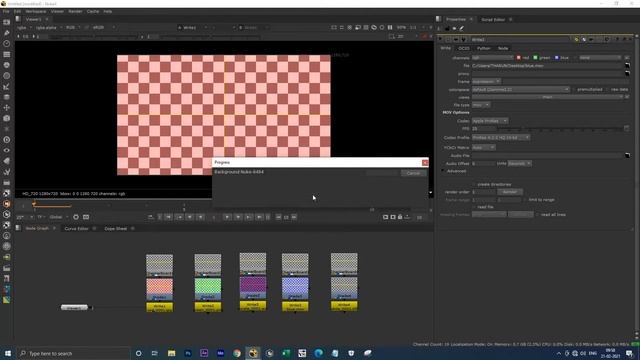This screenshot has height=360, width=640.
Task: Click the pencil icon in Properties toolbar
Action: (x=462, y=29)
